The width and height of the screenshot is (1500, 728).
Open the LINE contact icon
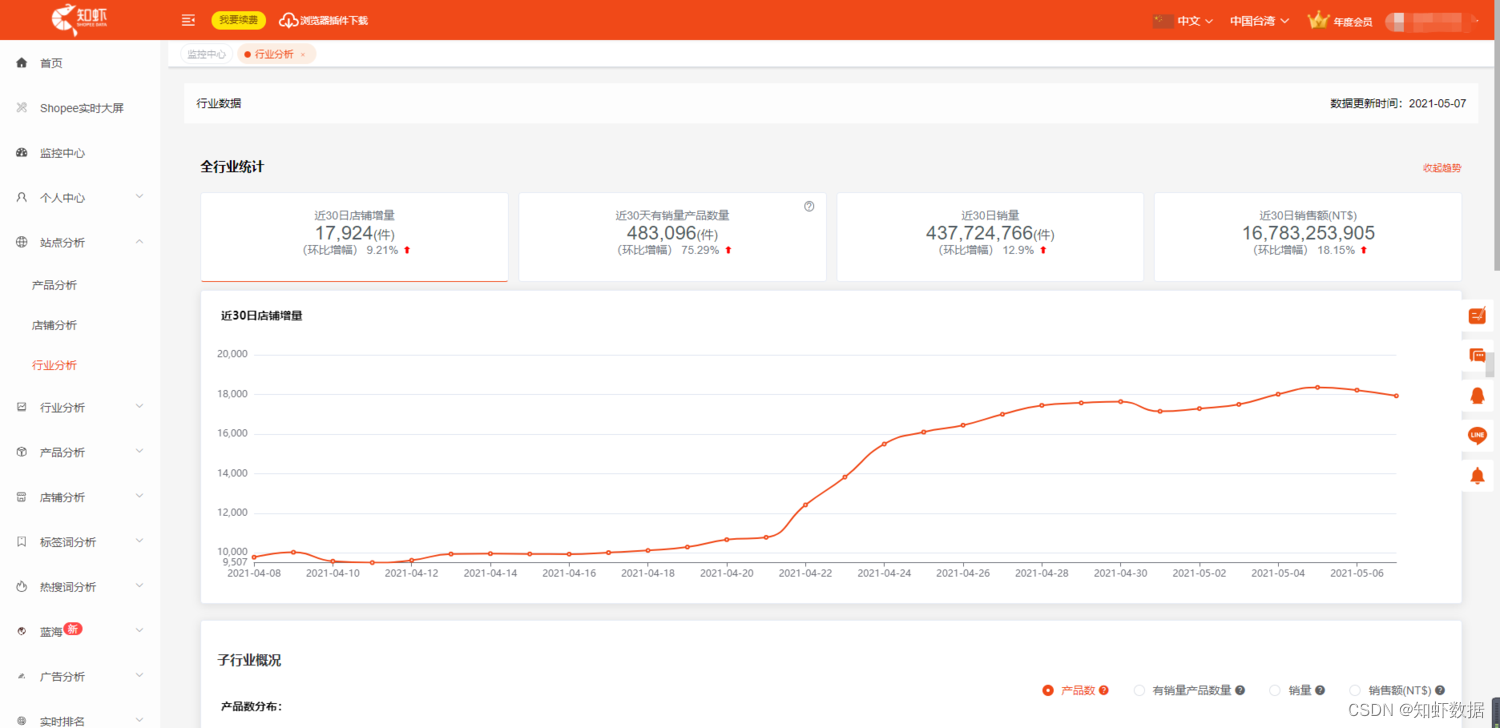[1477, 435]
